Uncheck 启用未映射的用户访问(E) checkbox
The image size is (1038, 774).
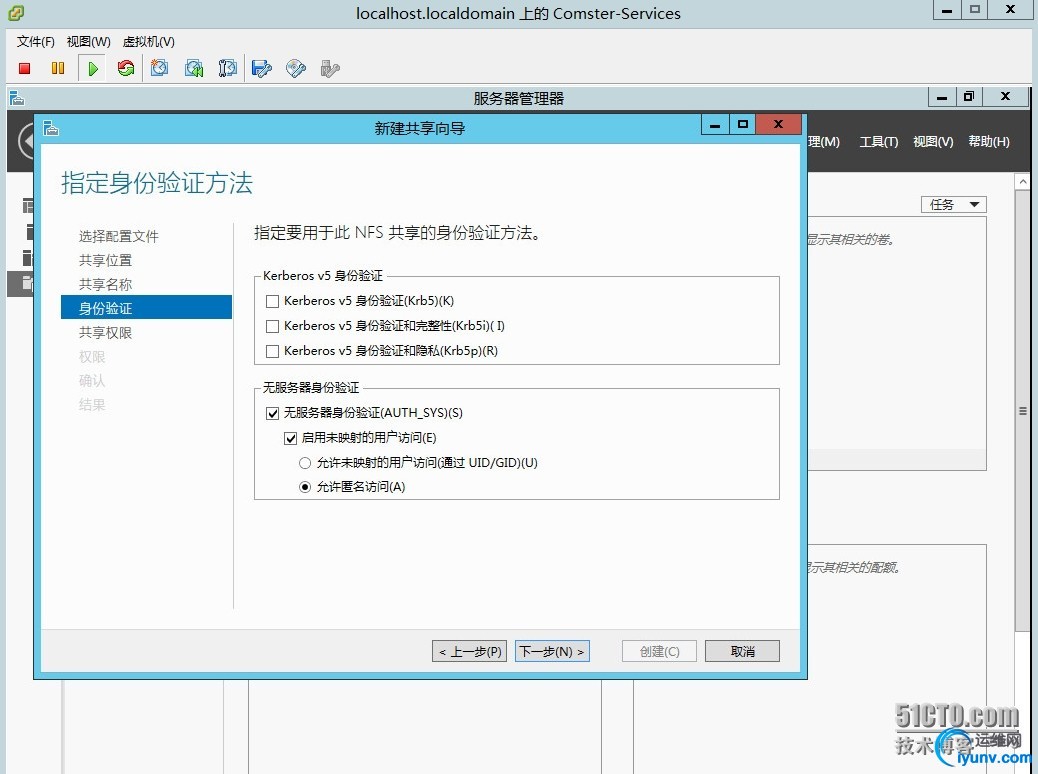tap(290, 438)
